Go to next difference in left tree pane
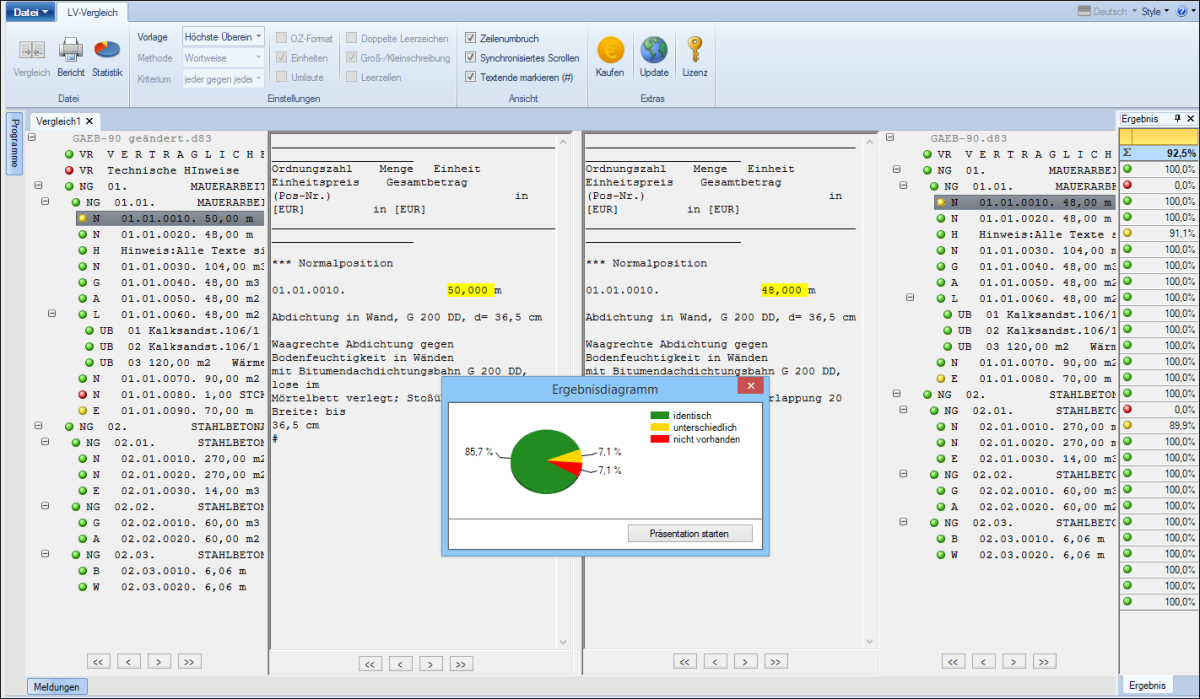Viewport: 1200px width, 699px height. pos(159,661)
